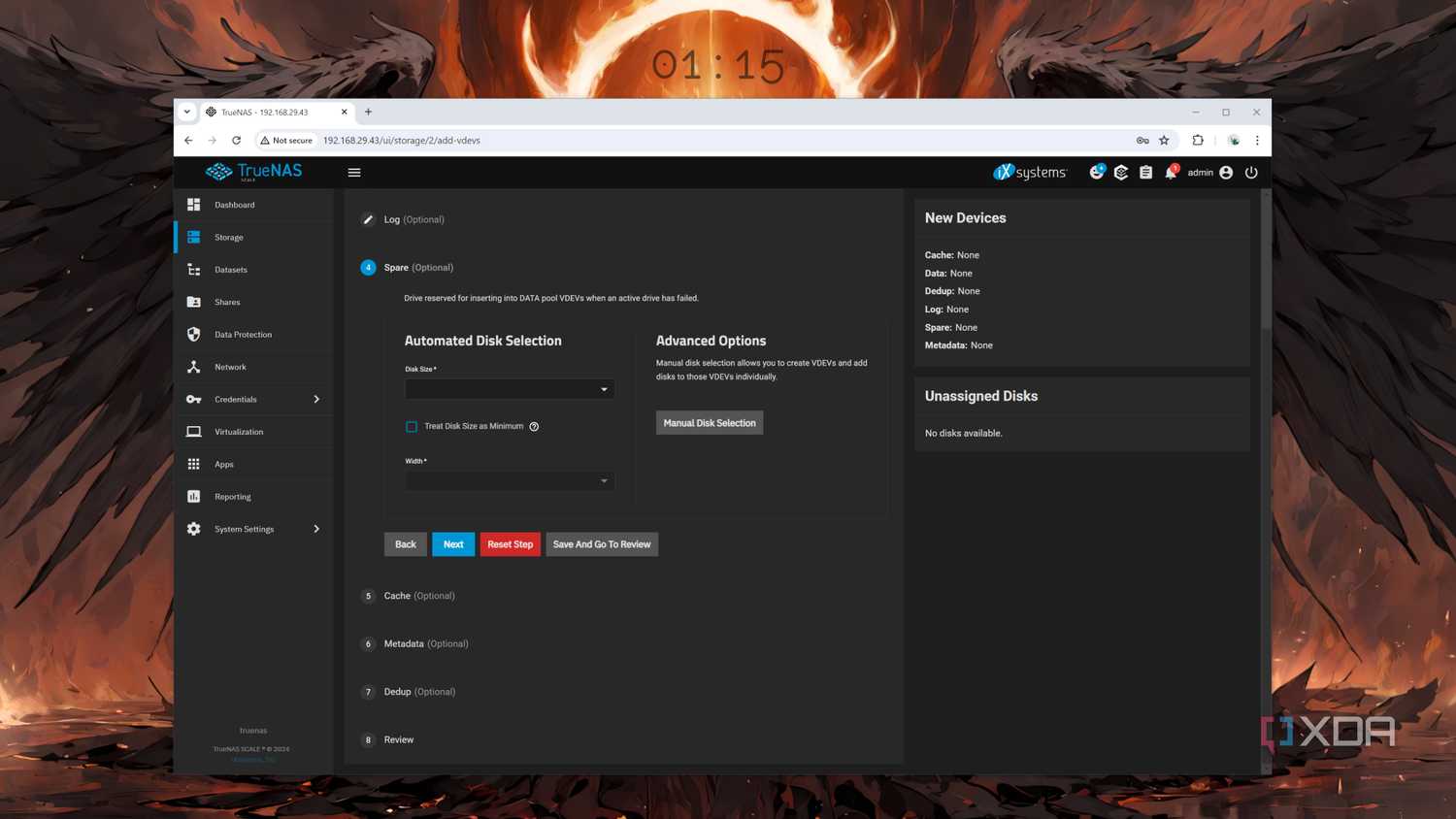This screenshot has height=819, width=1456.
Task: Bookmark this page with star icon
Action: (1164, 140)
